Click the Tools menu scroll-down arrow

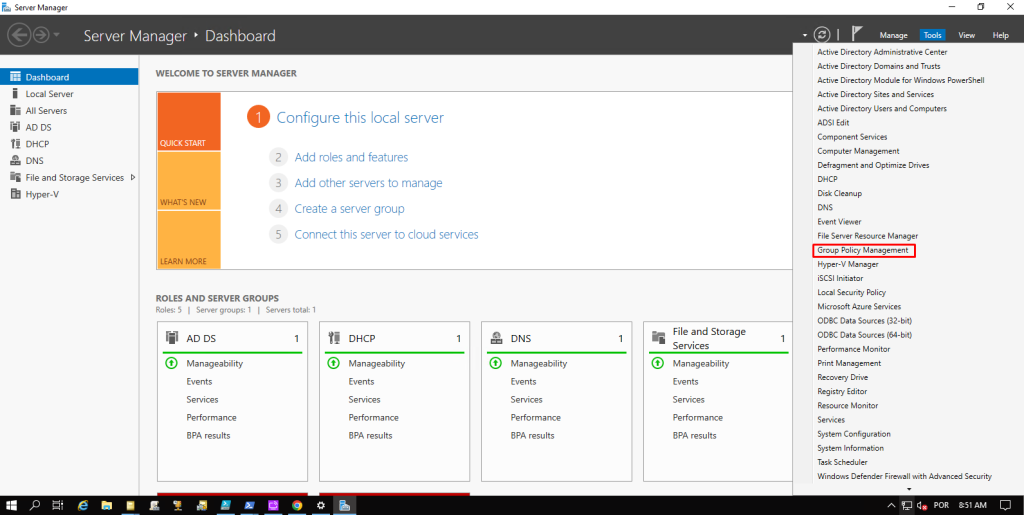click(908, 489)
